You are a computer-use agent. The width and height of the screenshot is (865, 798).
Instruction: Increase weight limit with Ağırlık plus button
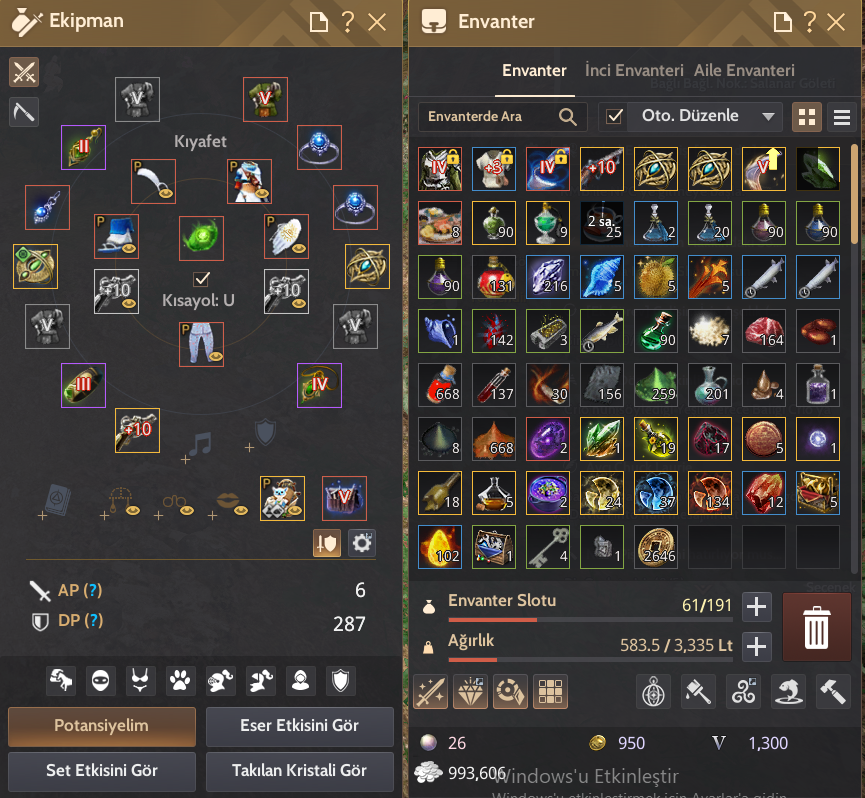(756, 646)
